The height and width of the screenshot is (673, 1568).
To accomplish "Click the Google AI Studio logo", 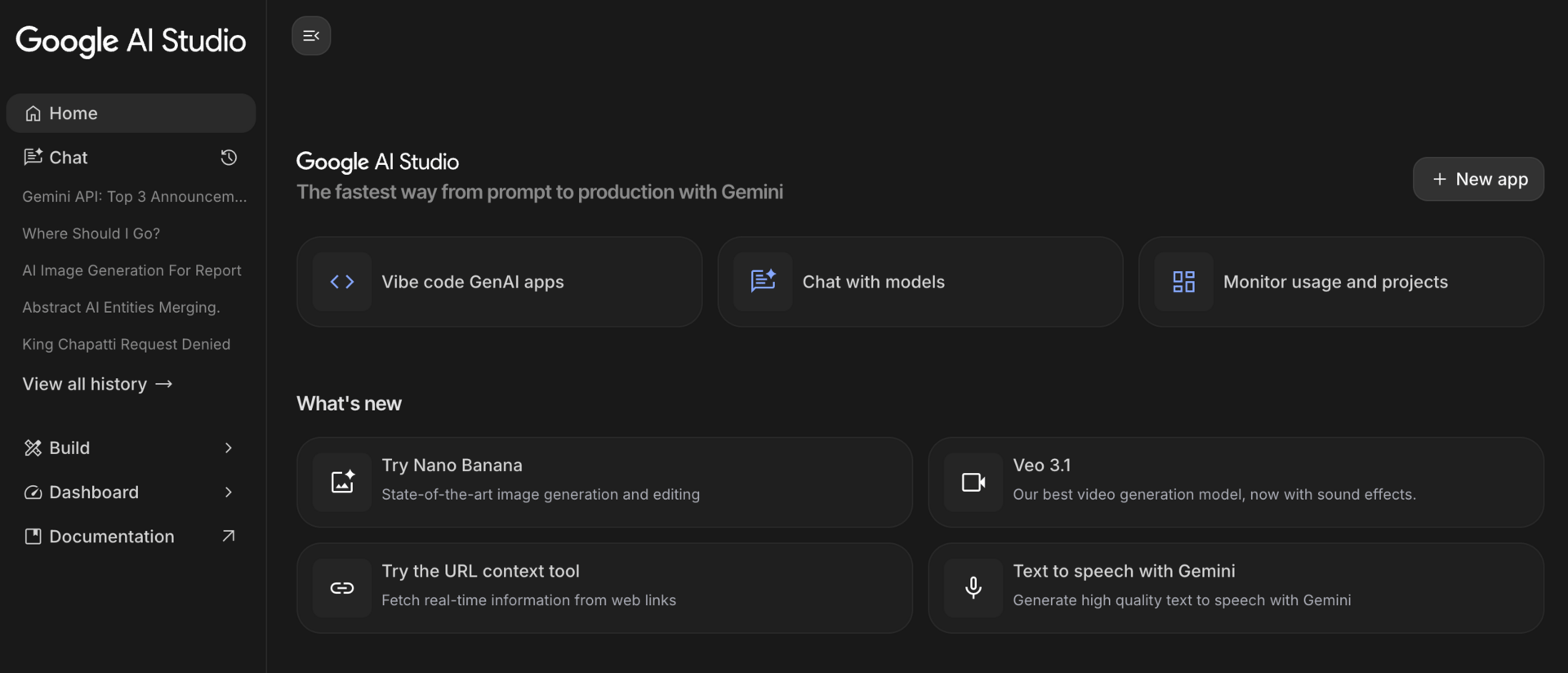I will [131, 40].
